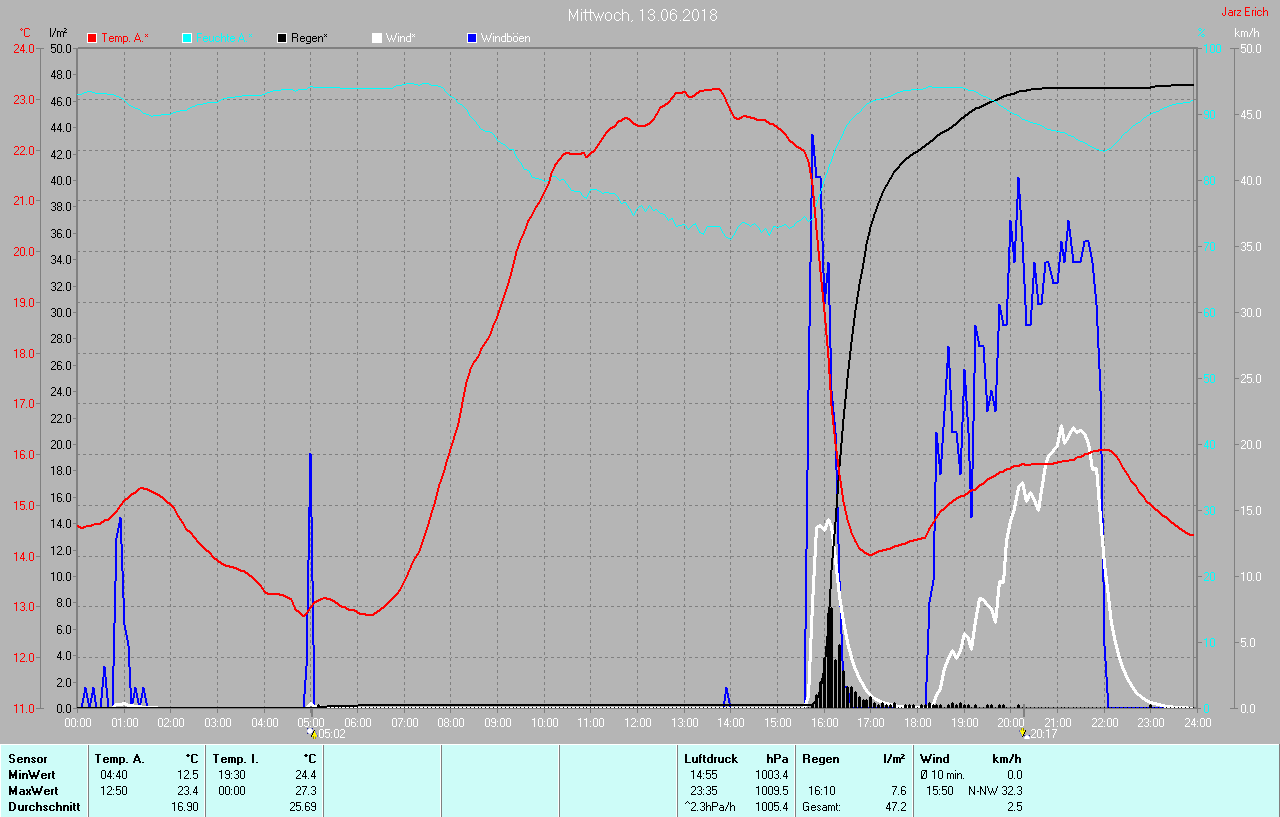Click the wind maximum time '15:50'
The height and width of the screenshot is (817, 1280).
pyautogui.click(x=941, y=791)
